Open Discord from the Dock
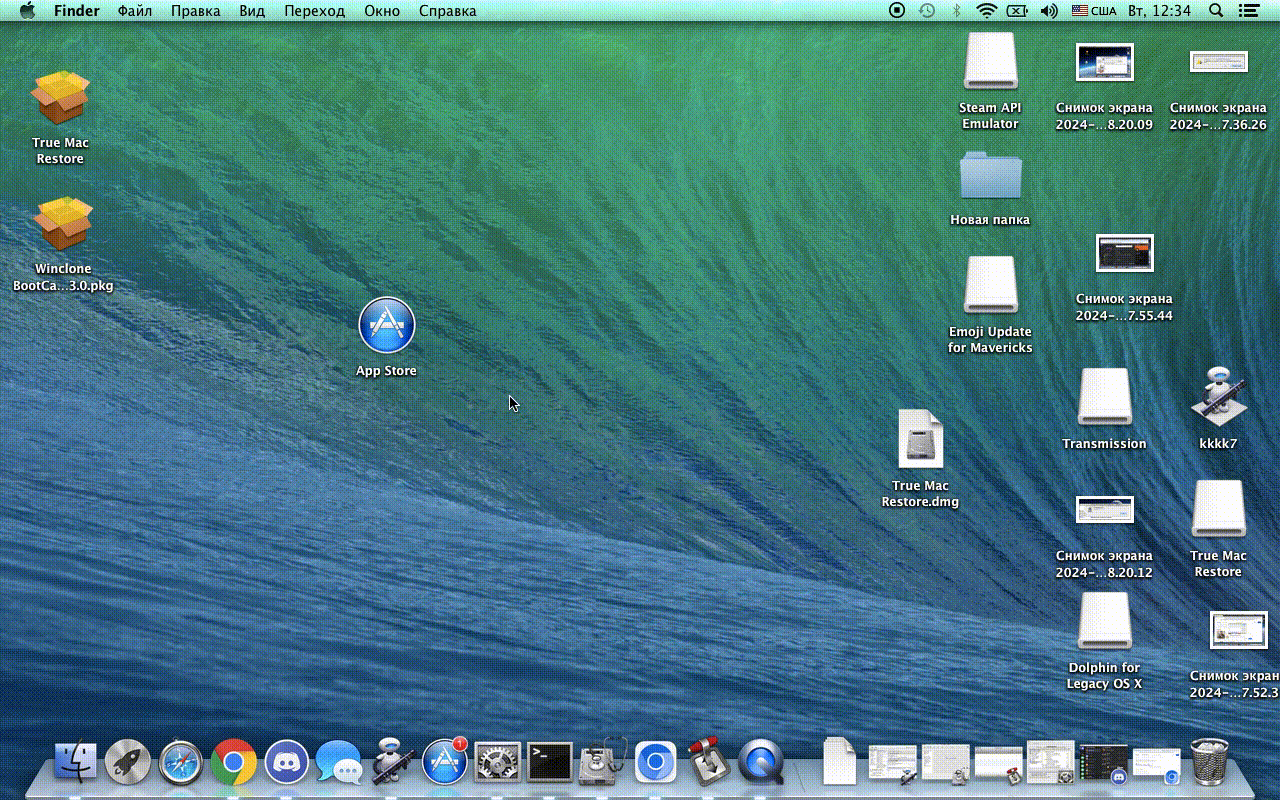The width and height of the screenshot is (1280, 800). pos(286,764)
